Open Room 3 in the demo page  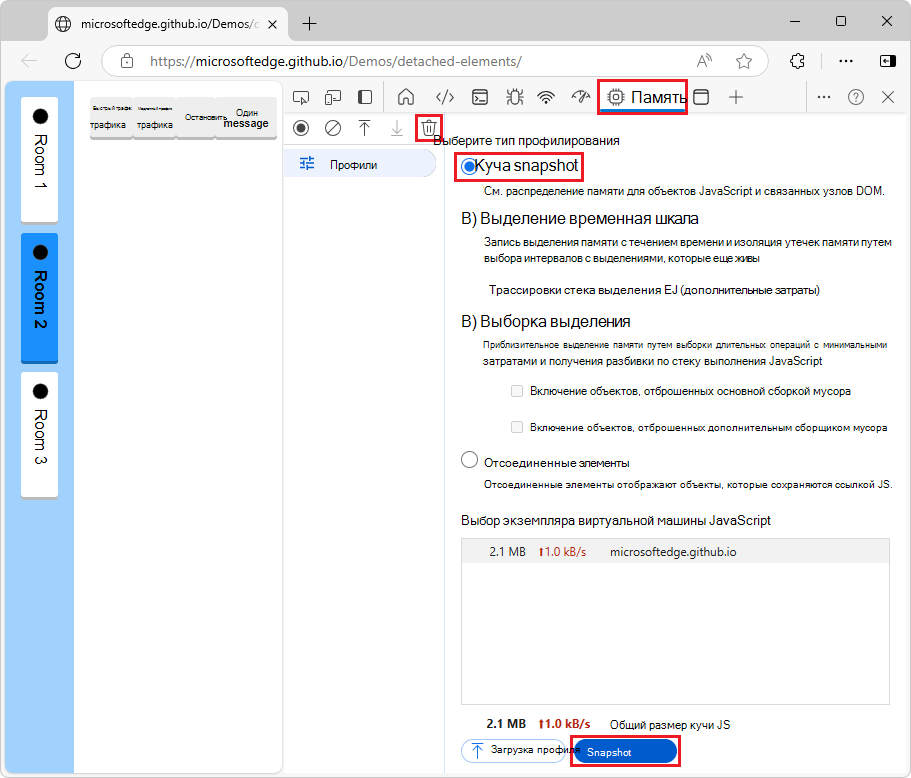pos(40,435)
